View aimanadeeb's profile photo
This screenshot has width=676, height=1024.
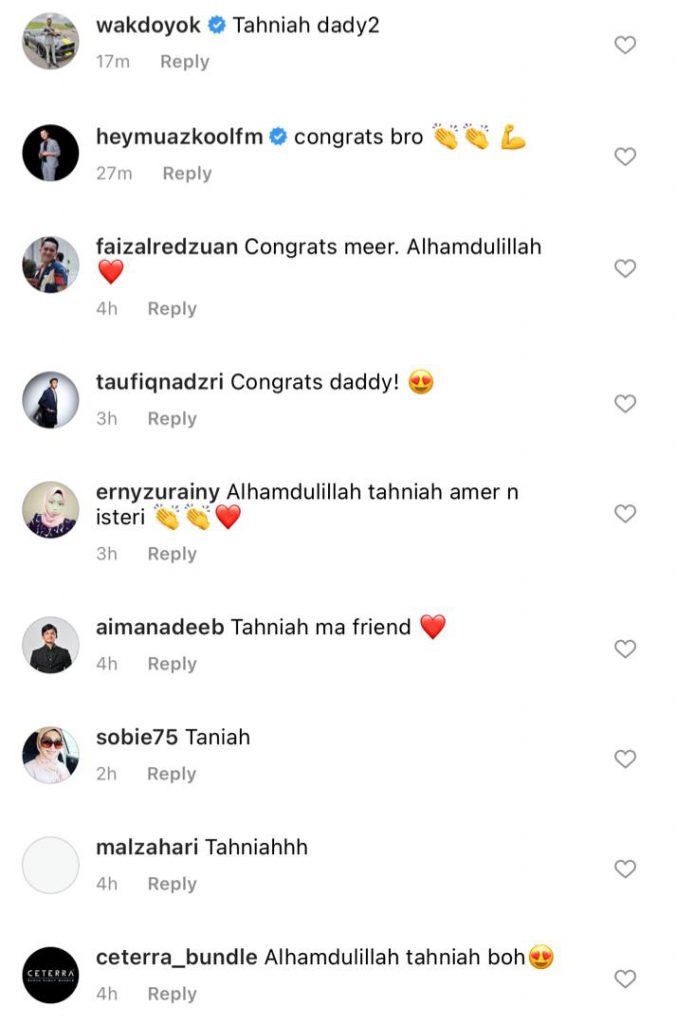[50, 645]
